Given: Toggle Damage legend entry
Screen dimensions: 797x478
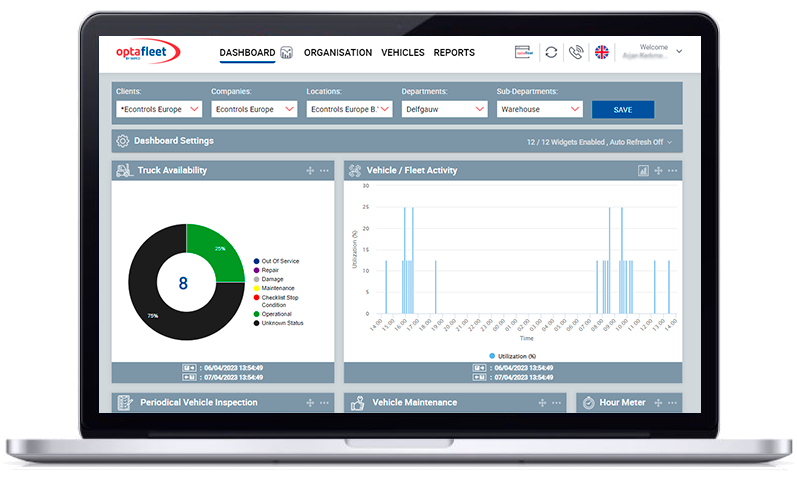Looking at the screenshot, I should coord(268,279).
